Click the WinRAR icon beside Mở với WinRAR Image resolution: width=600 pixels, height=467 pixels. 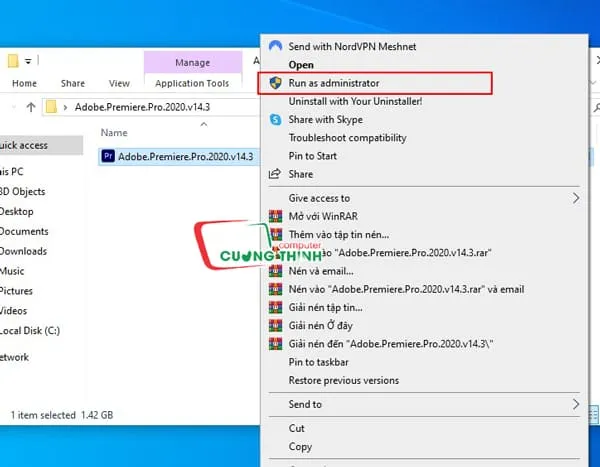[x=275, y=216]
